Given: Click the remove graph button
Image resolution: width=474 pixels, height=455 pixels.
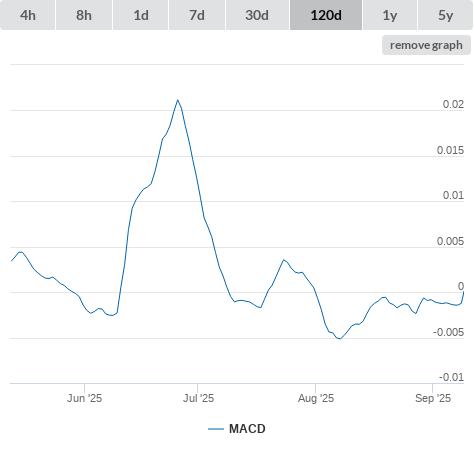Looking at the screenshot, I should (x=426, y=45).
